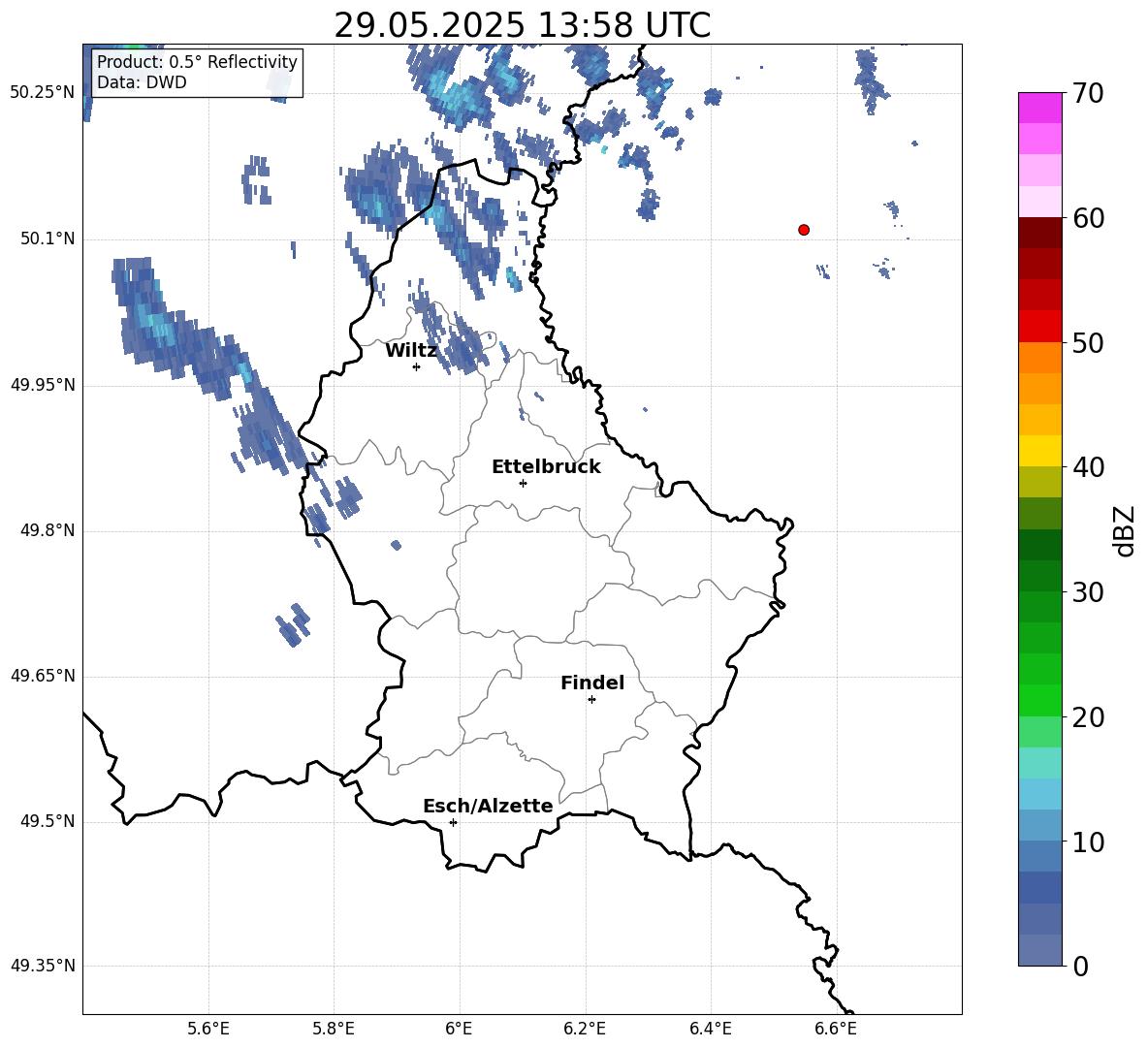Click the colorbar tick value 50
This screenshot has height=1048, width=1148.
tap(1088, 342)
